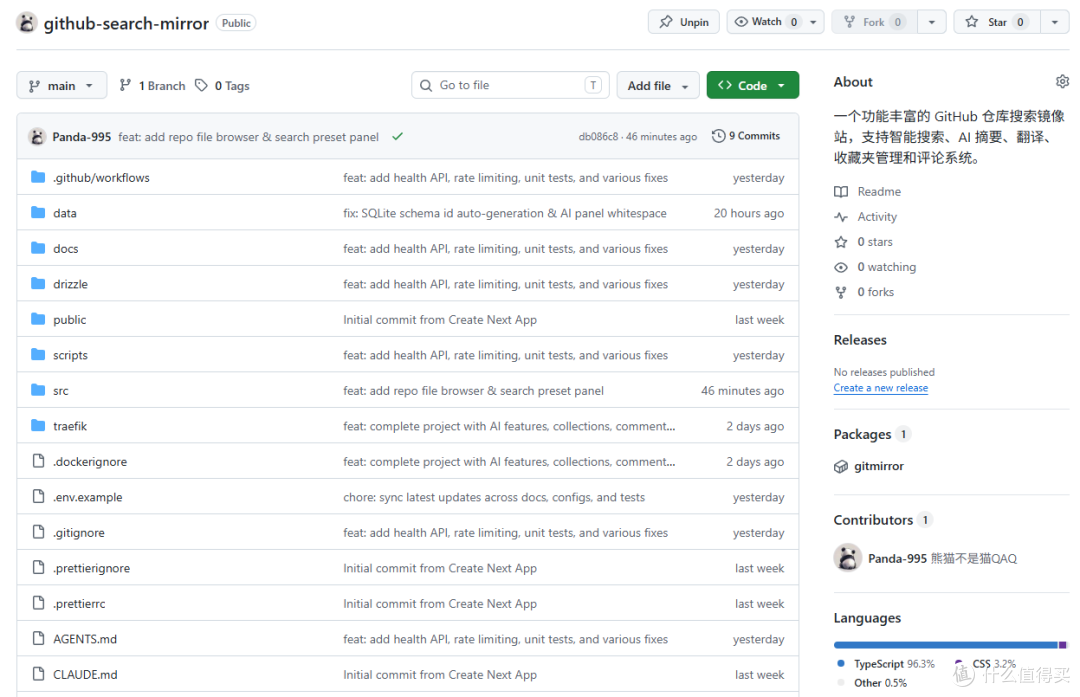This screenshot has width=1080, height=697.
Task: Open the .env.example file name
Action: 87,497
